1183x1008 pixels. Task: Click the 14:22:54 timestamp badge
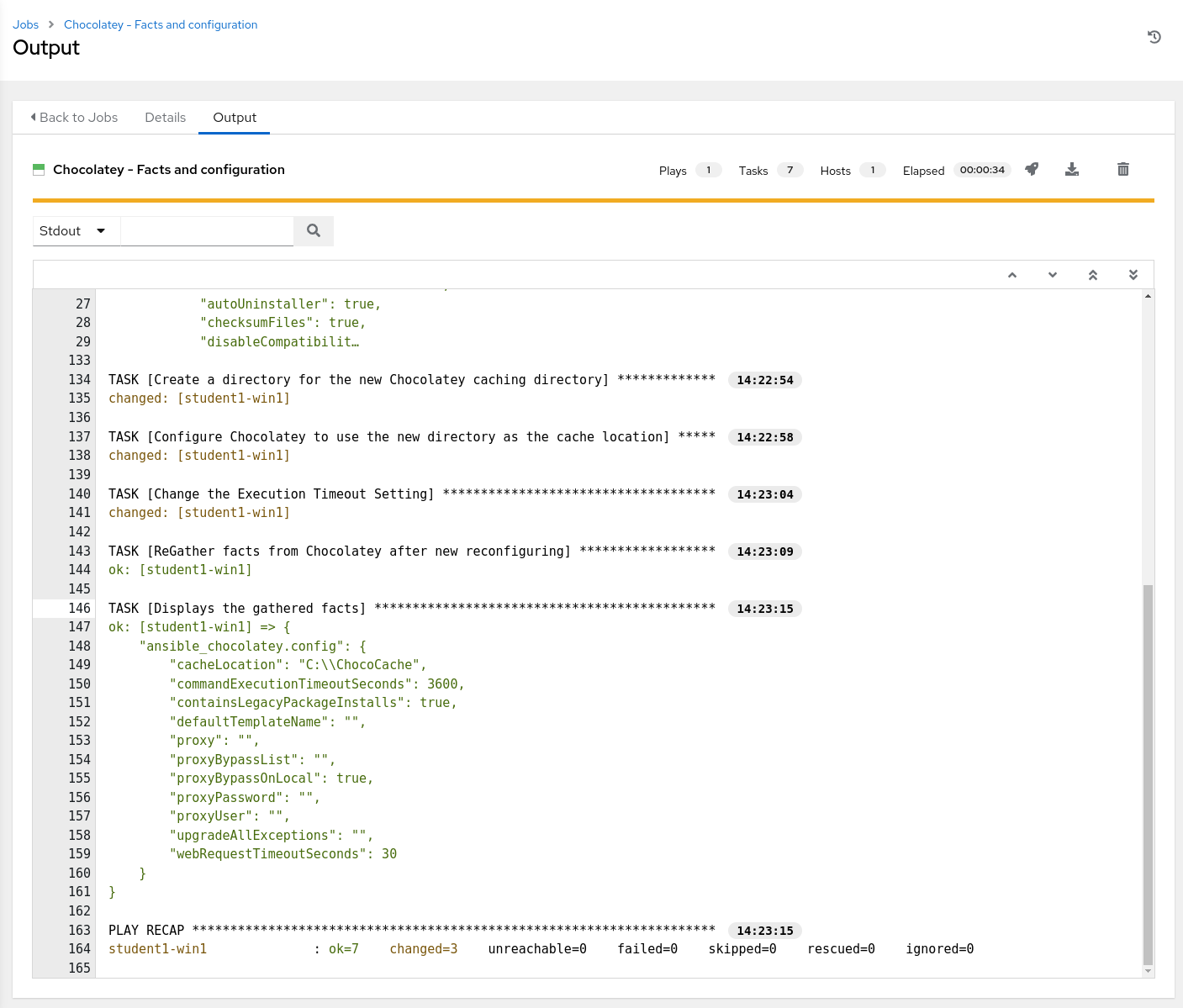click(x=765, y=380)
